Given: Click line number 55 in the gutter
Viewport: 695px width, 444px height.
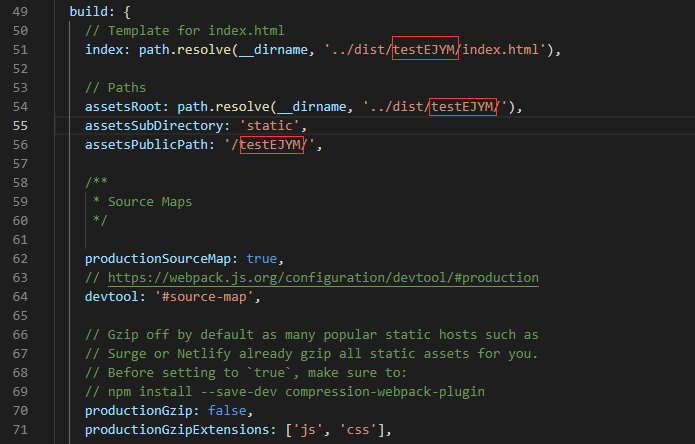Looking at the screenshot, I should pos(20,126).
